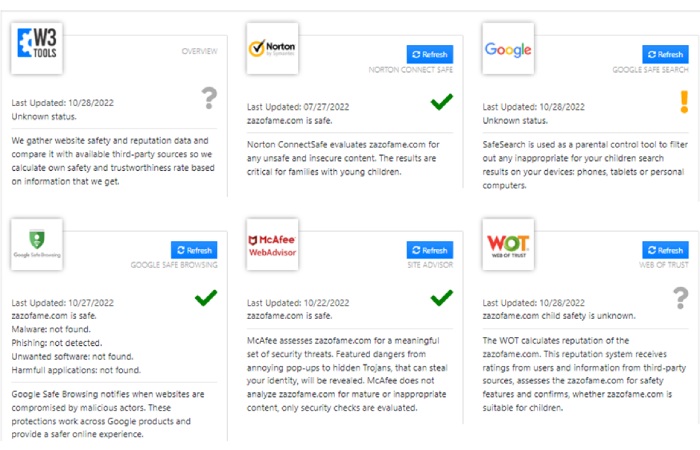Screen dimensions: 700x450
Task: Refresh the Norton Connect Safe results
Action: pos(429,54)
